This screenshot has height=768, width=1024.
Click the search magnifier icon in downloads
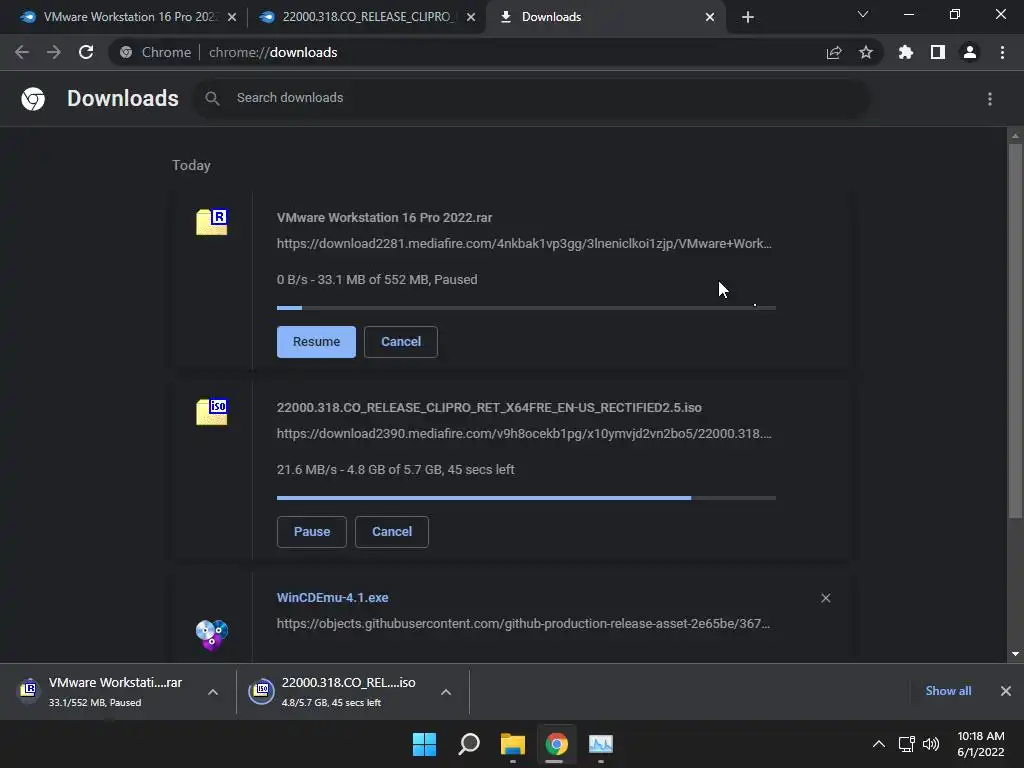tap(212, 98)
